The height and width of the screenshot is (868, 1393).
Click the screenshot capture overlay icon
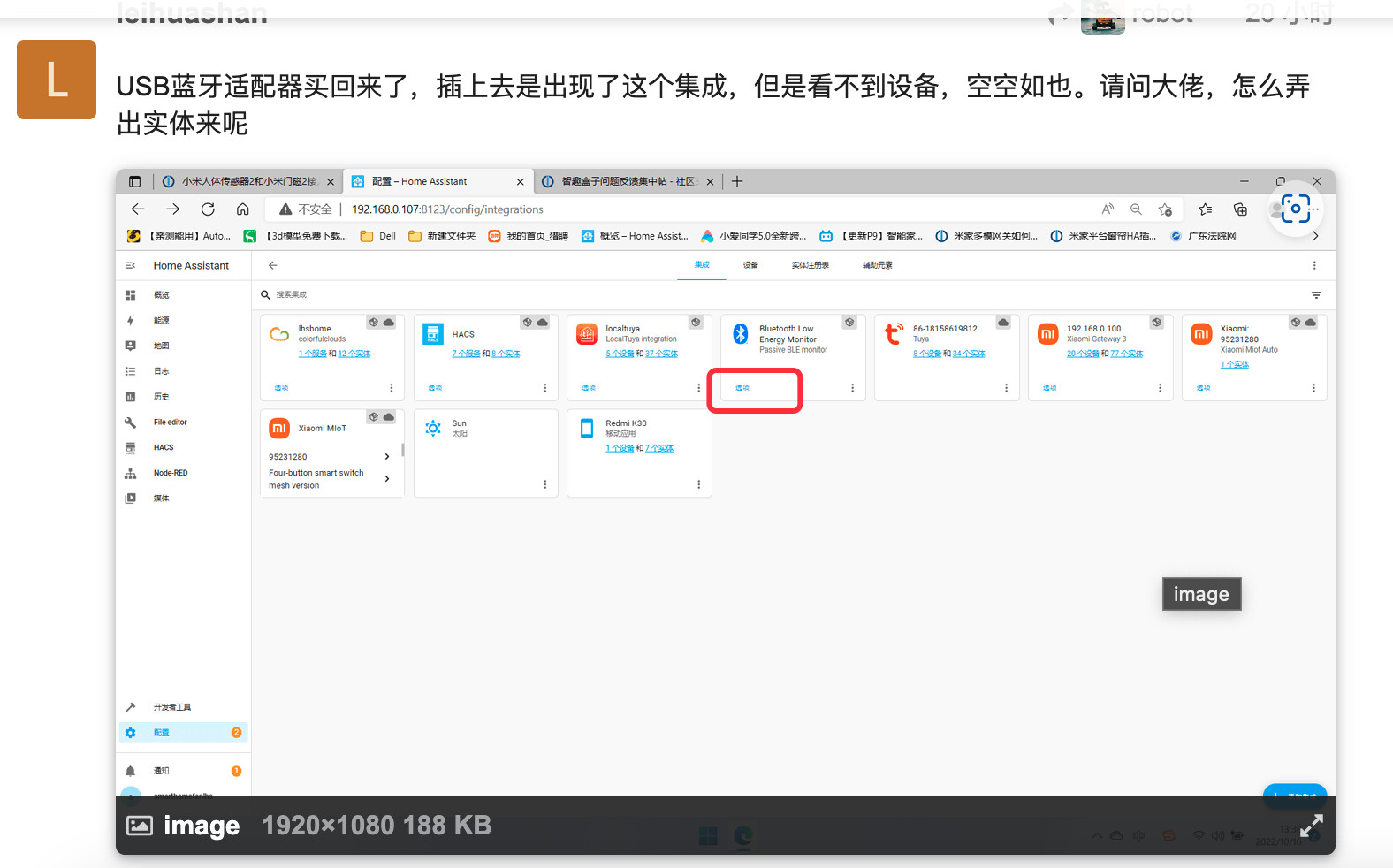coord(1295,209)
